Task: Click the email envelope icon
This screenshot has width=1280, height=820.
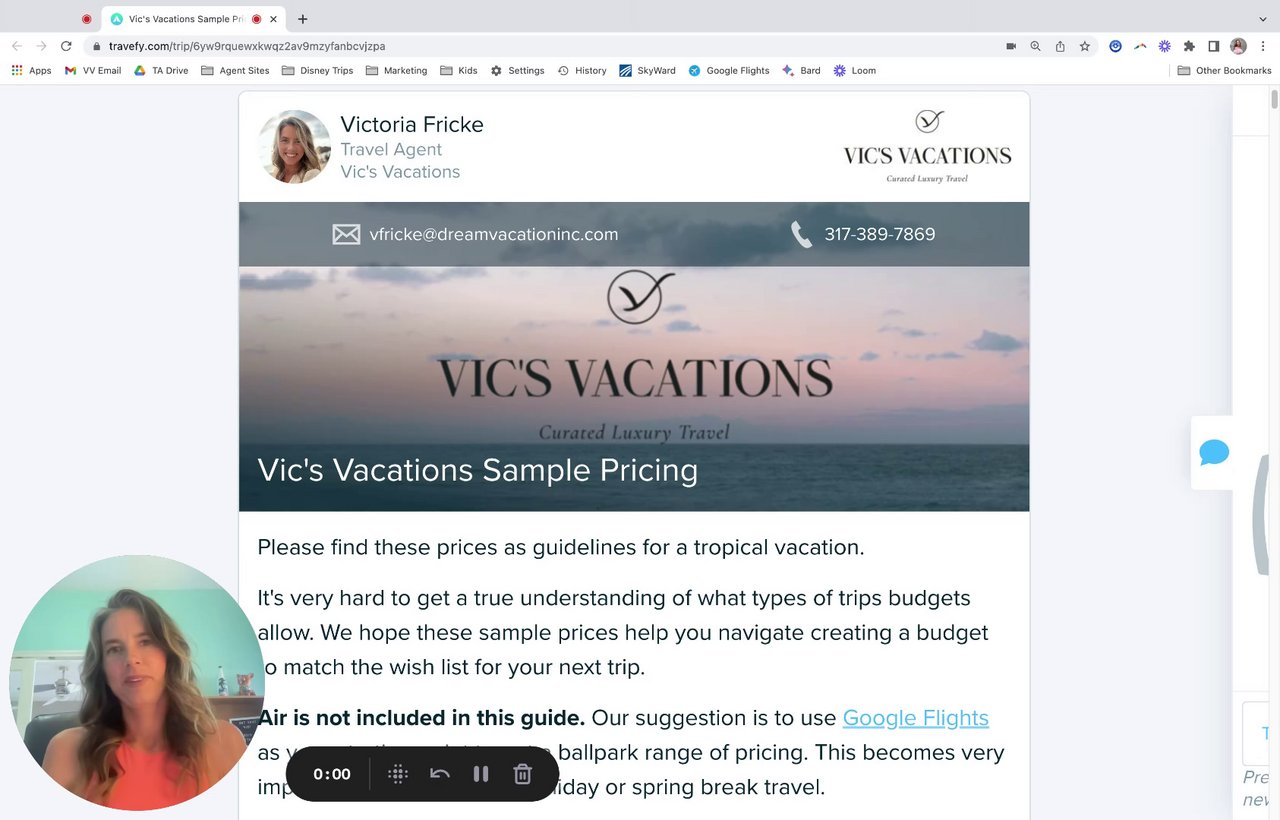Action: [346, 234]
